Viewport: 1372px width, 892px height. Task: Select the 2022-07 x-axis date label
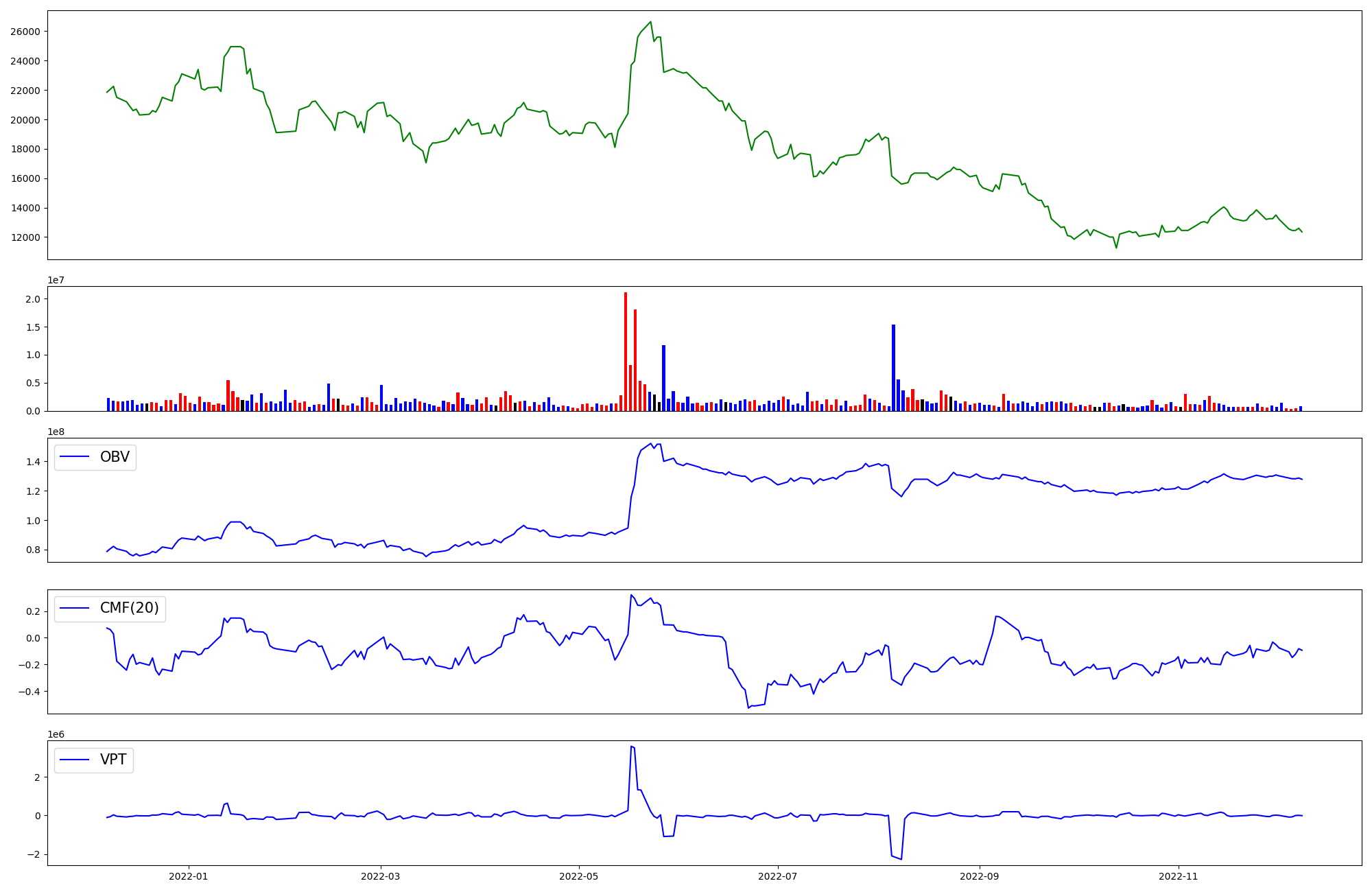tap(778, 876)
